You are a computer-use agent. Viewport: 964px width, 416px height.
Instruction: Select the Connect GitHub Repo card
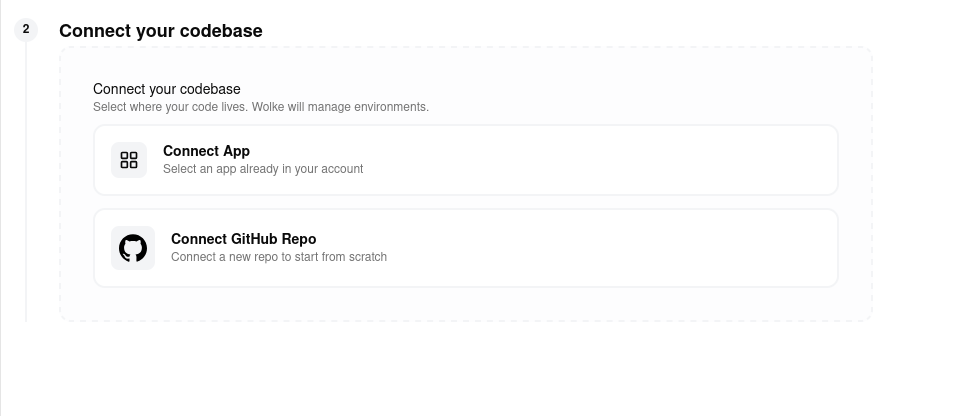[465, 248]
